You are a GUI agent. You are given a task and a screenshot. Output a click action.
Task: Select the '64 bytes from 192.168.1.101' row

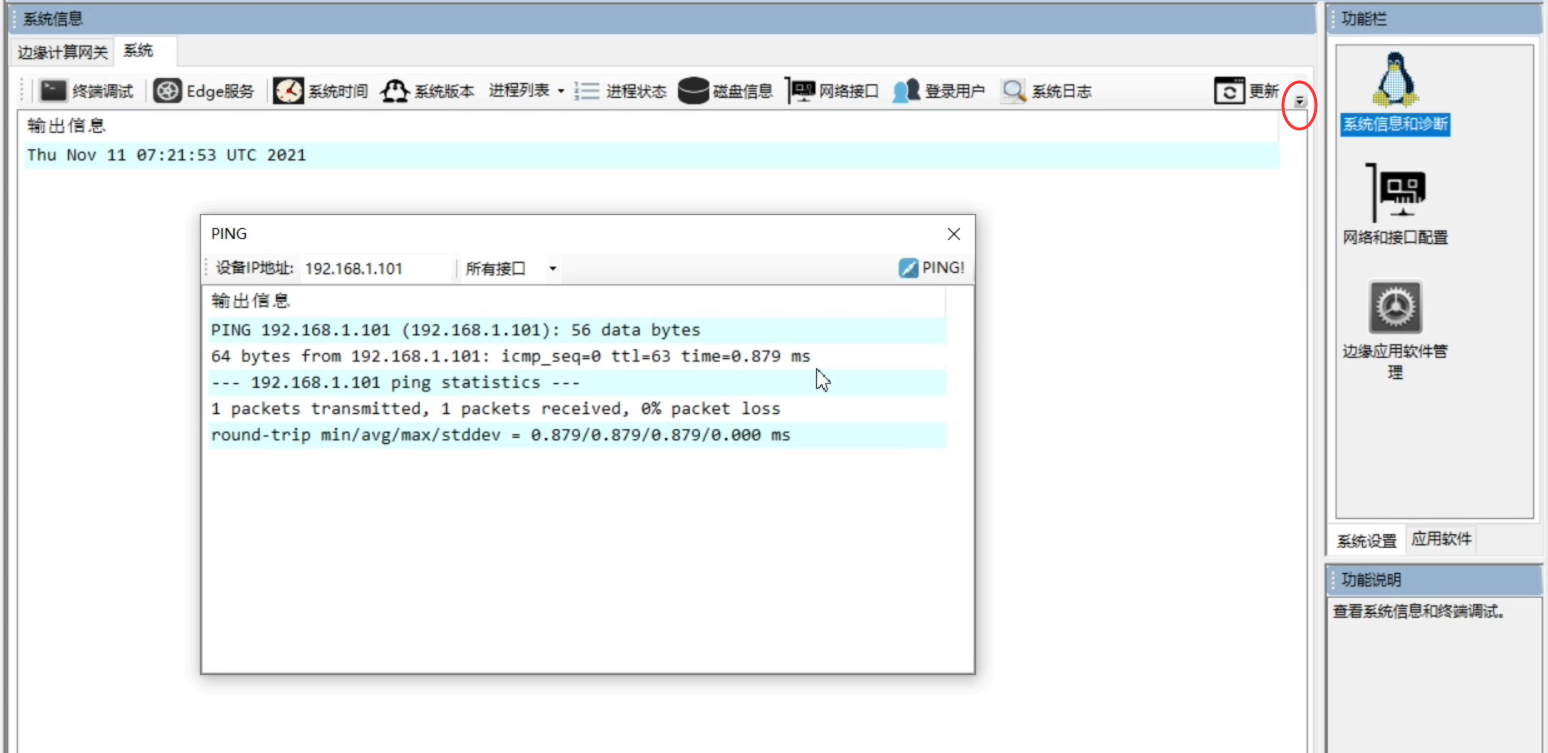577,356
